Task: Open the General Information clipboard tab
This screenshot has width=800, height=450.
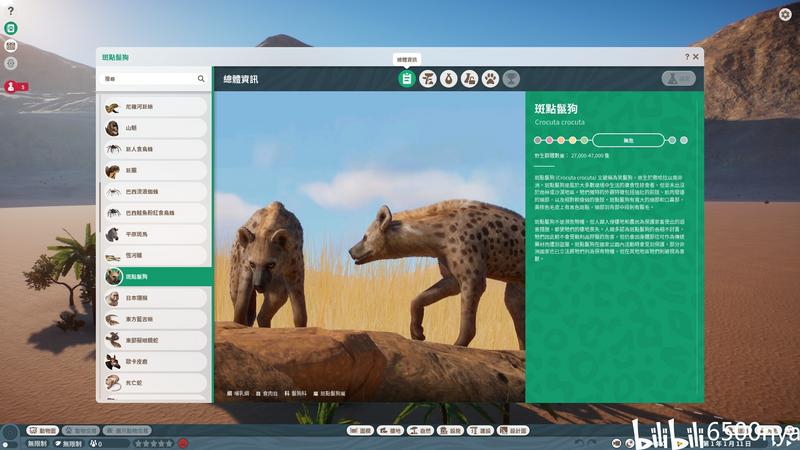Action: 407,79
